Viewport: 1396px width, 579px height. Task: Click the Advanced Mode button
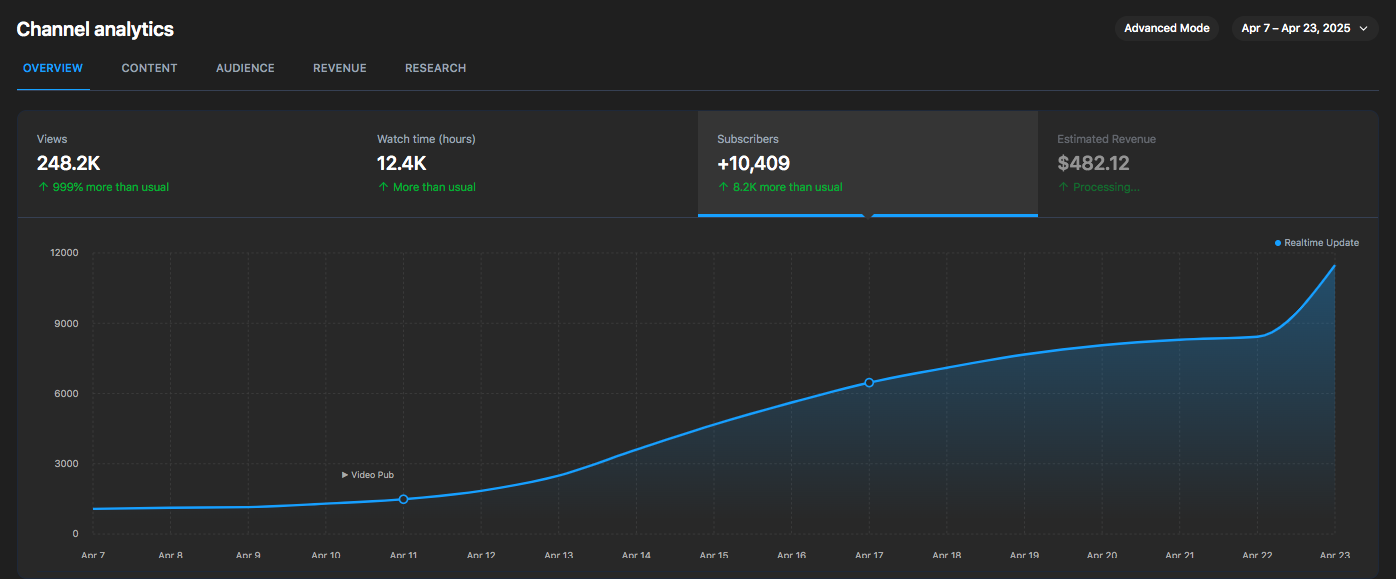coord(1166,28)
